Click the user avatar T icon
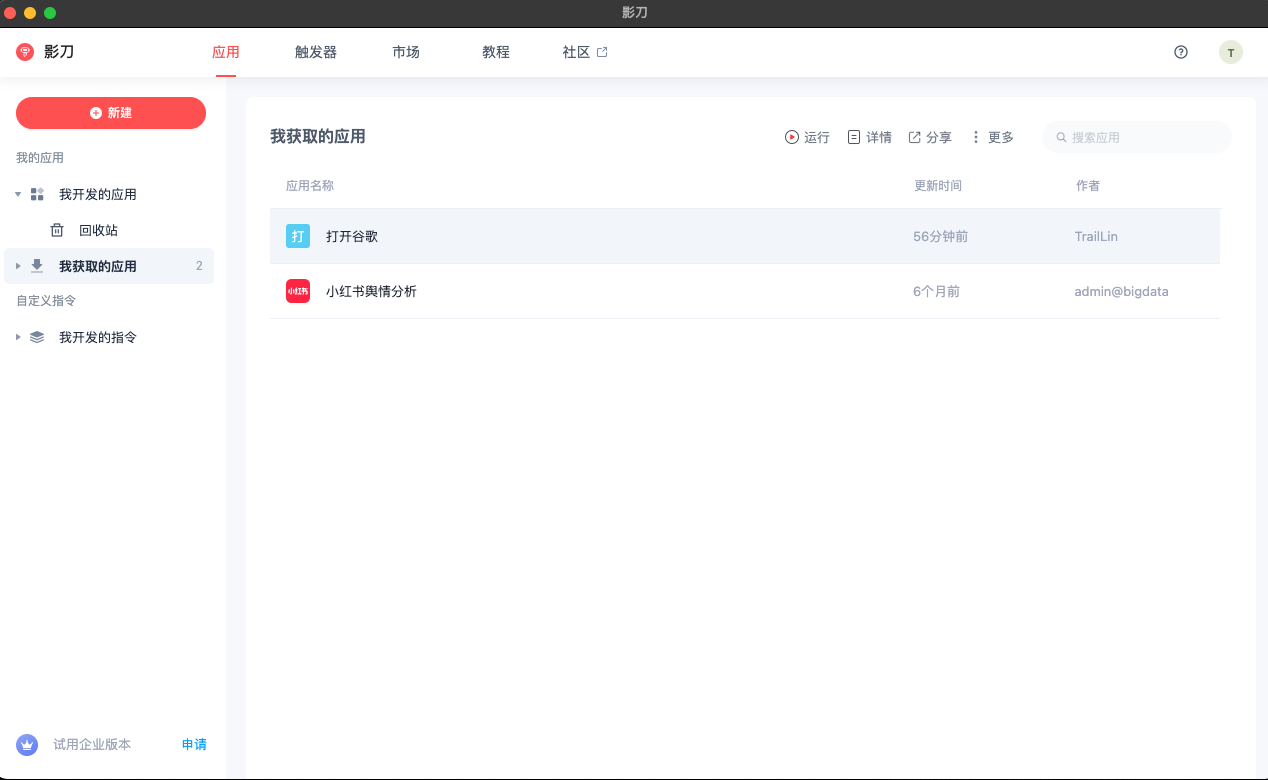 pos(1231,51)
